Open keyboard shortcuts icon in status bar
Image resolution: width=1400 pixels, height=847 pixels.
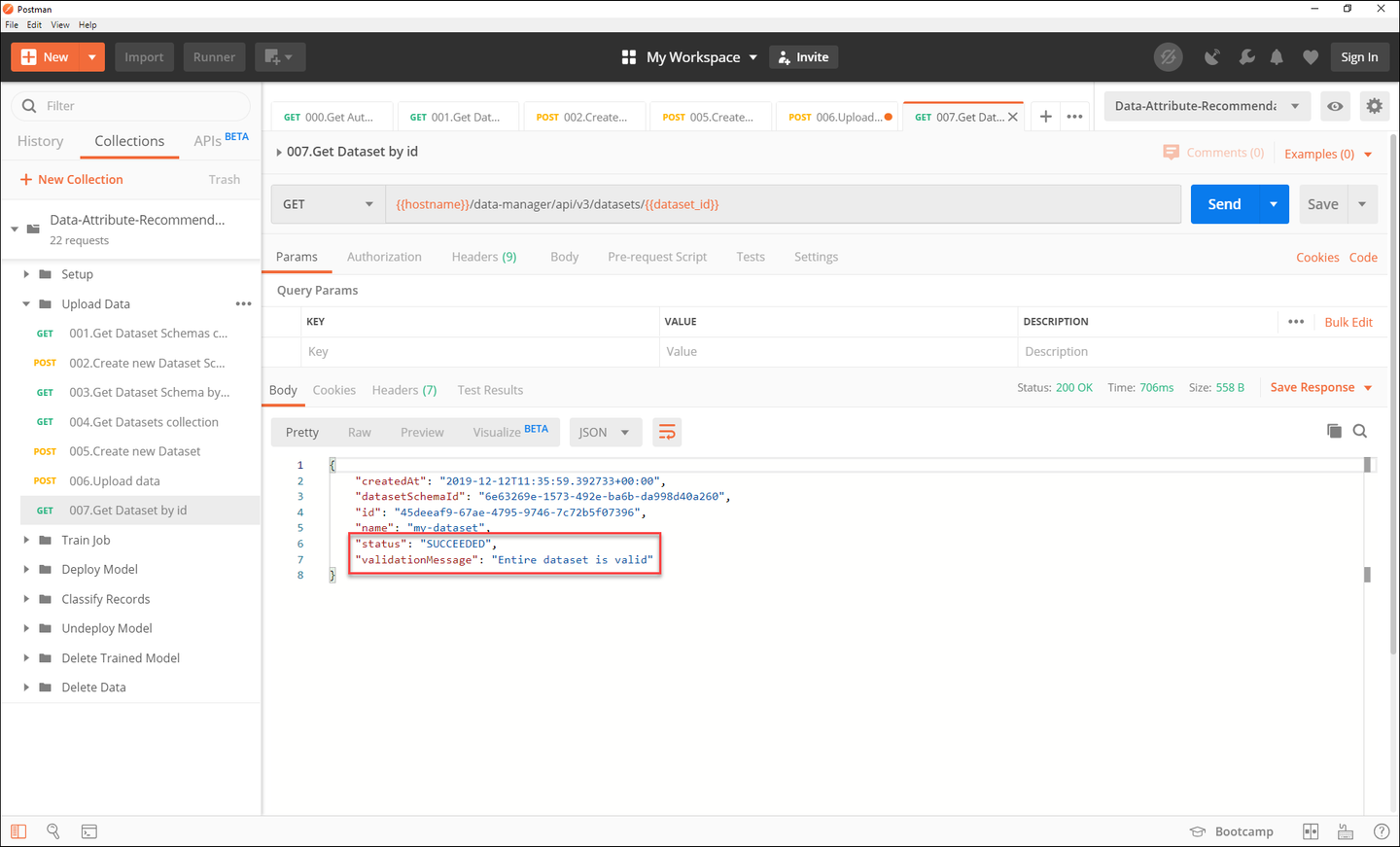[1346, 831]
